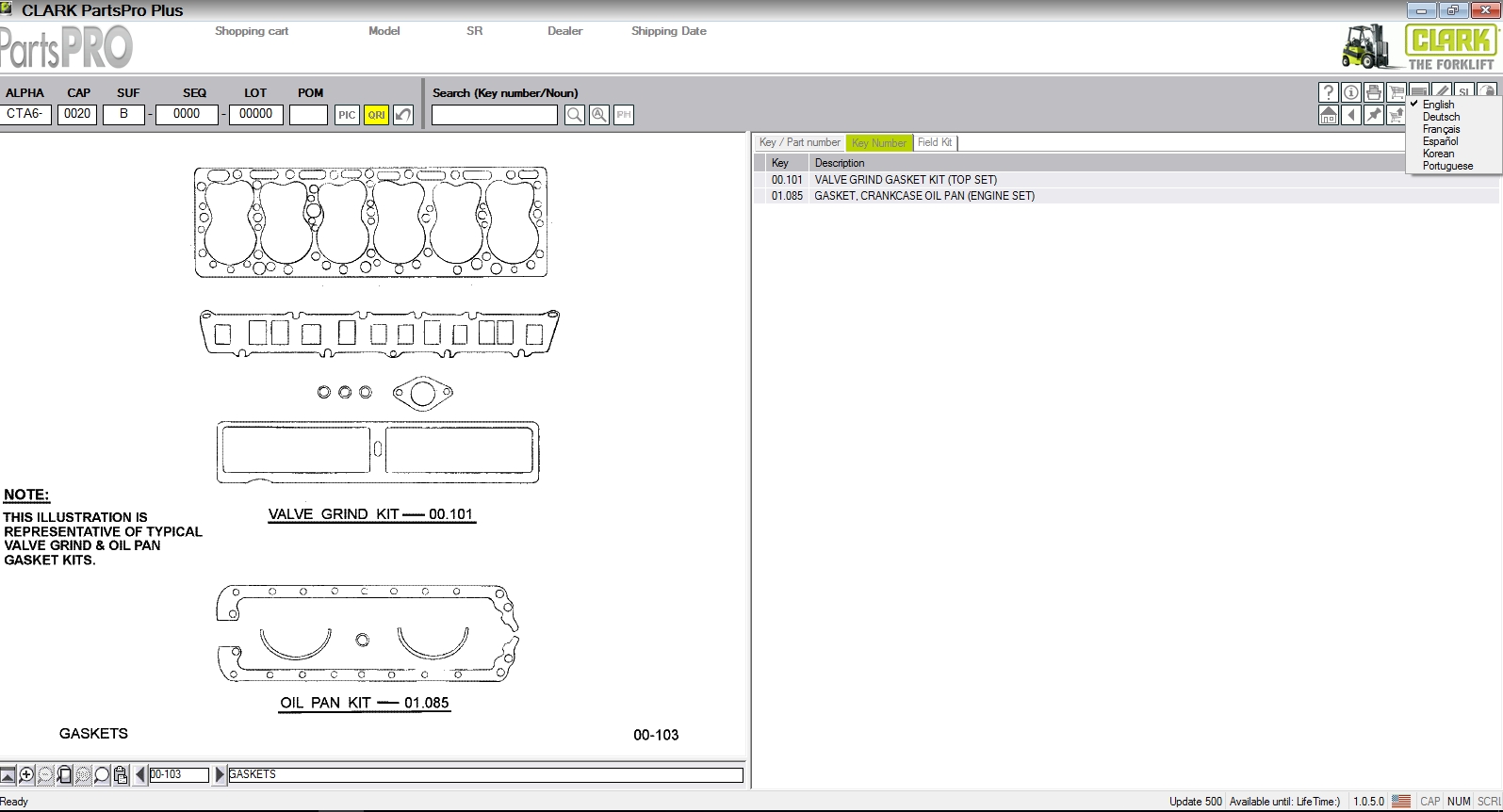Toggle the yellow QRI button

point(376,115)
